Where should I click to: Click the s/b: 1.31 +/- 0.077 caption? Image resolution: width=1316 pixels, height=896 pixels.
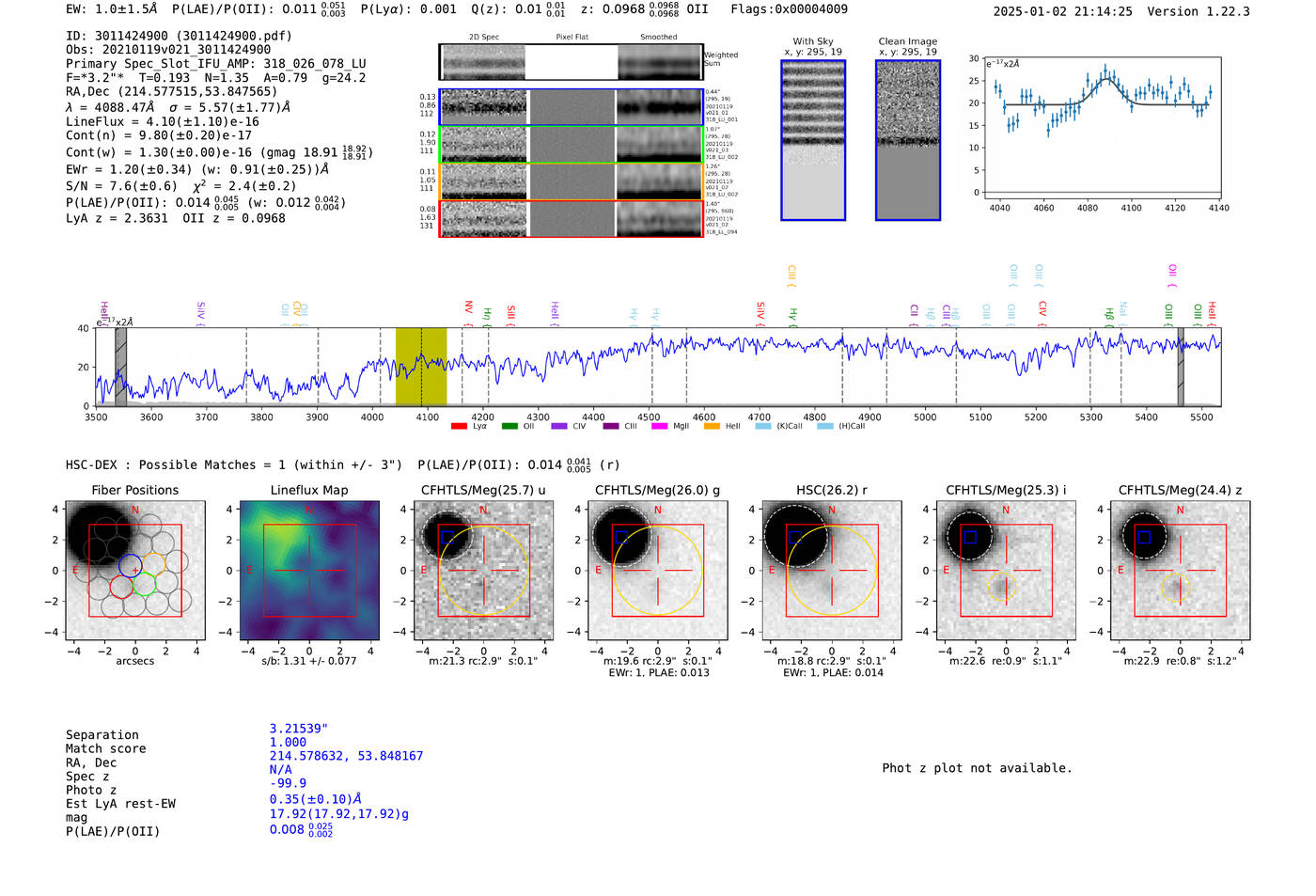point(308,661)
